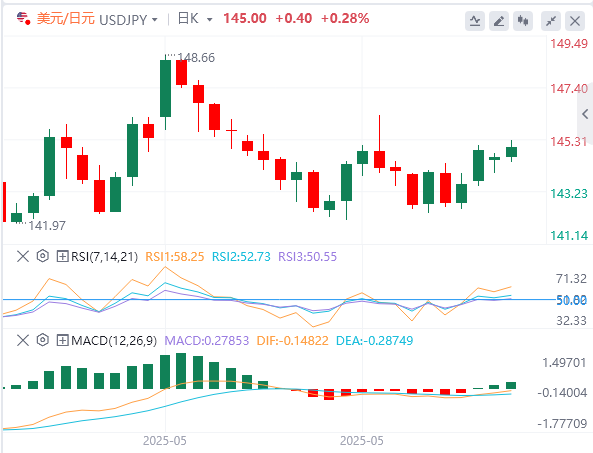Click the 148.66 high price marker

click(x=196, y=57)
